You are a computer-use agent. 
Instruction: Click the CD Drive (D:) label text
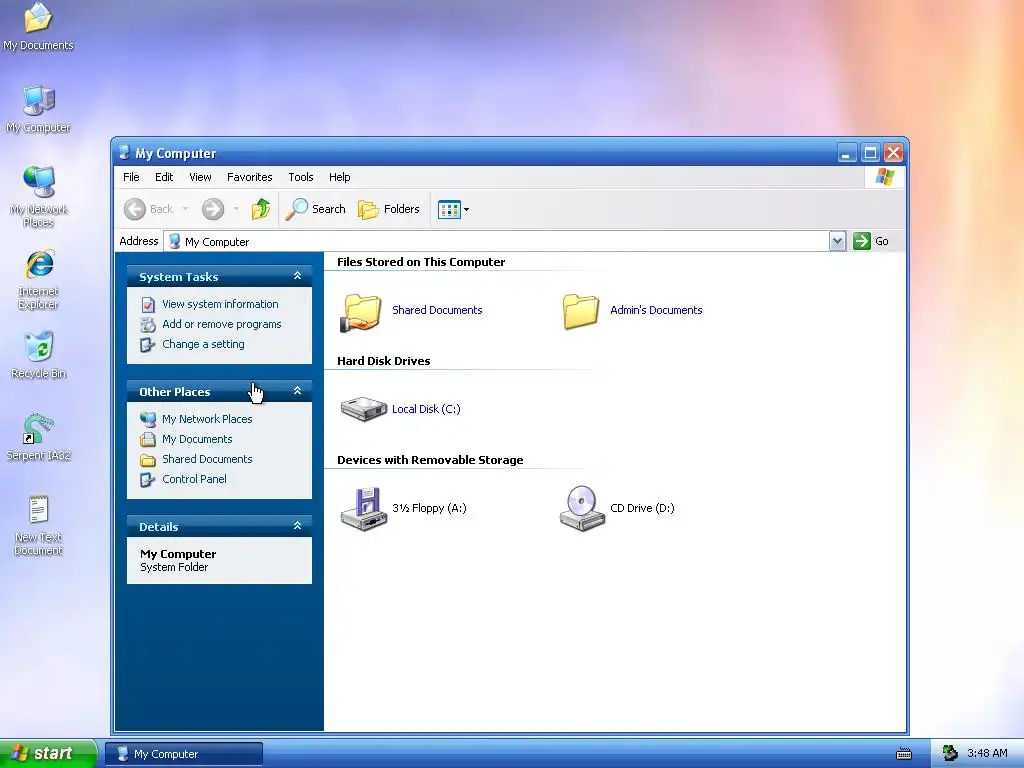pos(642,508)
